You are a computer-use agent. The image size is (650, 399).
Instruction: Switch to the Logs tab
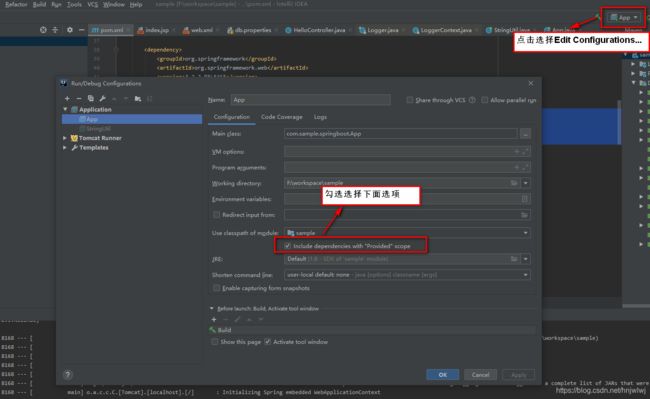click(320, 117)
